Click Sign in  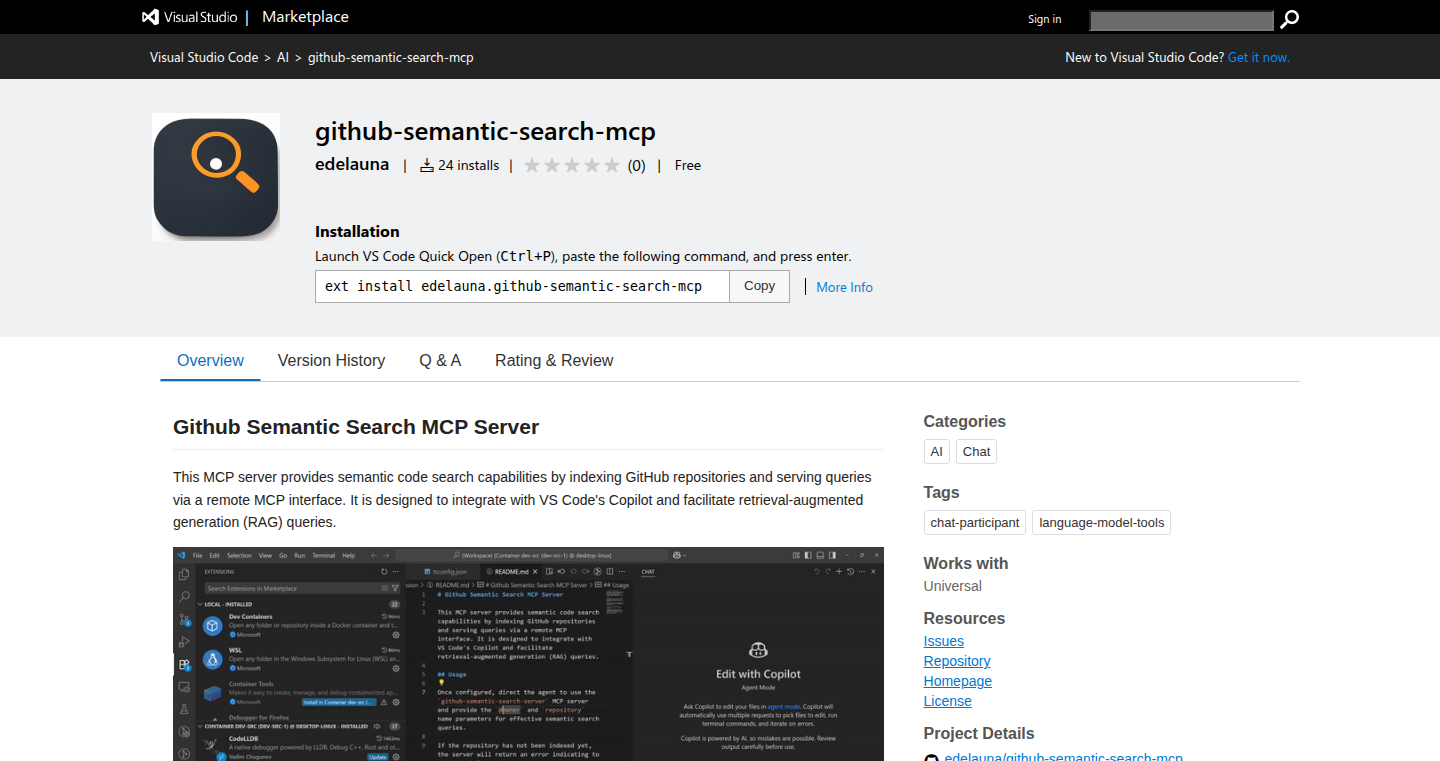[1044, 19]
